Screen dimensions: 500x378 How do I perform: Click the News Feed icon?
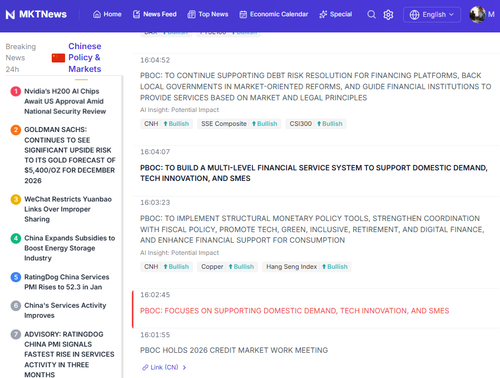coord(136,14)
